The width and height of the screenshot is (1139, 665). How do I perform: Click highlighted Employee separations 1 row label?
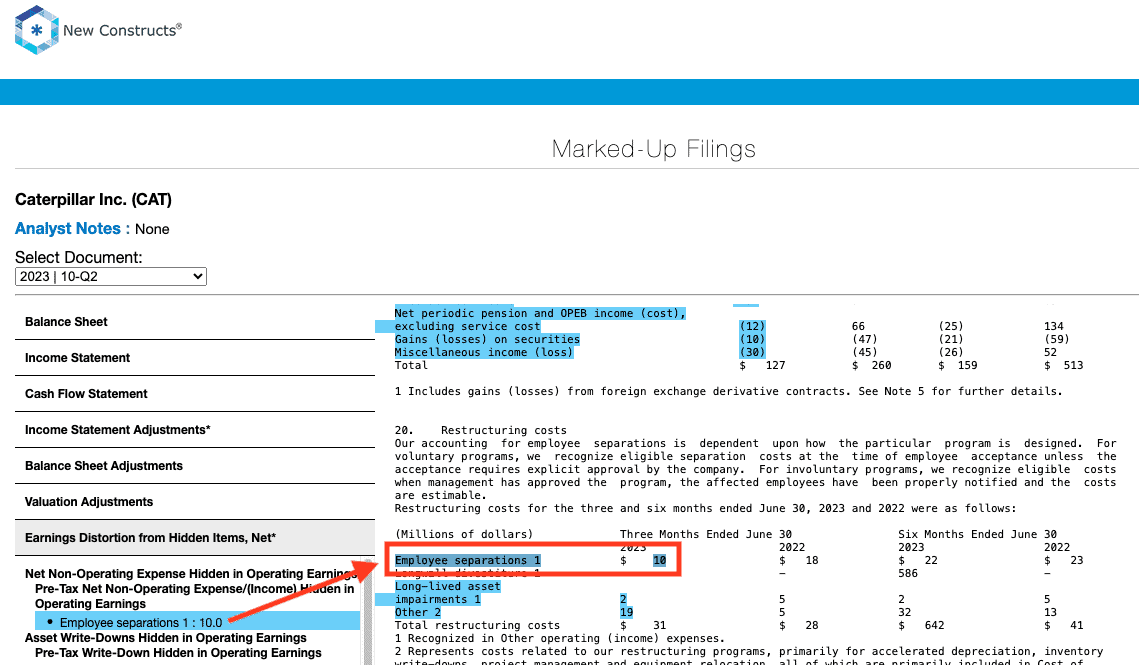pyautogui.click(x=468, y=560)
